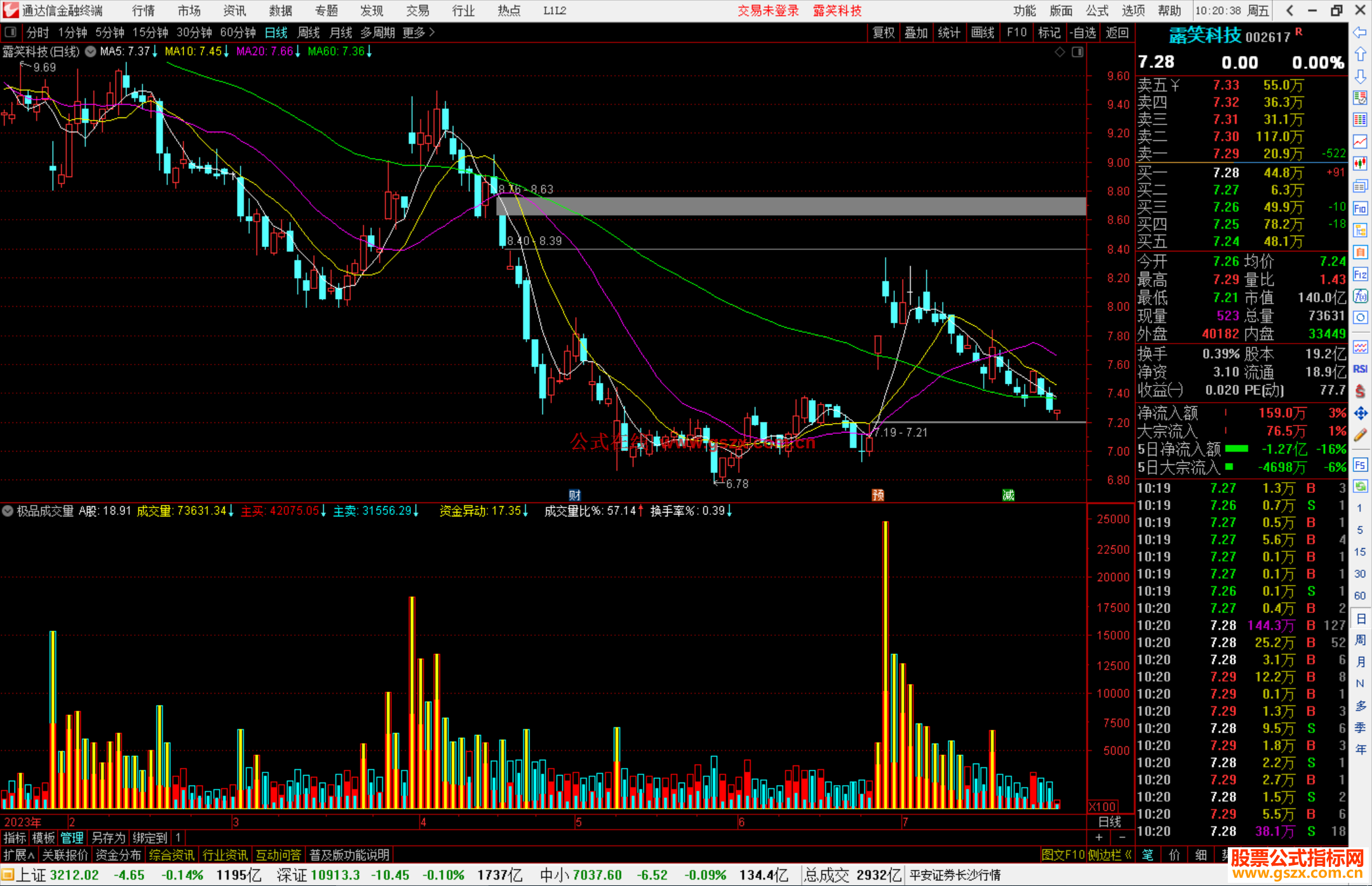The image size is (1372, 886).
Task: Click the candlestick chart icon in right toolbar
Action: tap(1360, 163)
